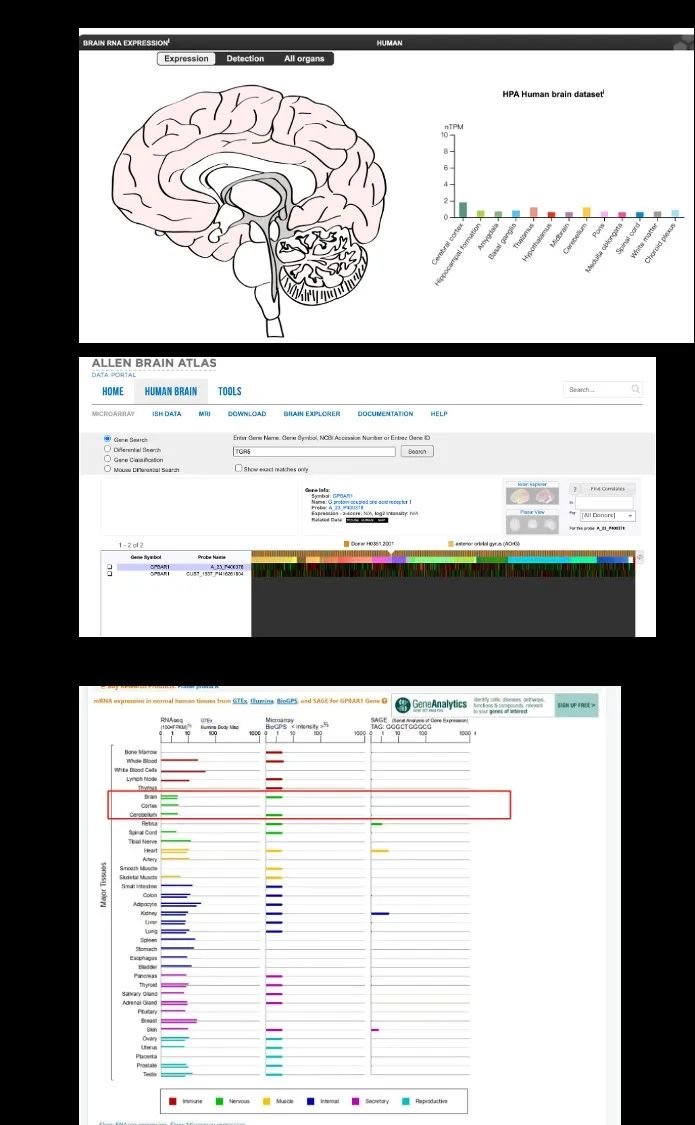Viewport: 695px width, 1125px height.
Task: Open the DOCUMENTATION link
Action: coord(385,414)
